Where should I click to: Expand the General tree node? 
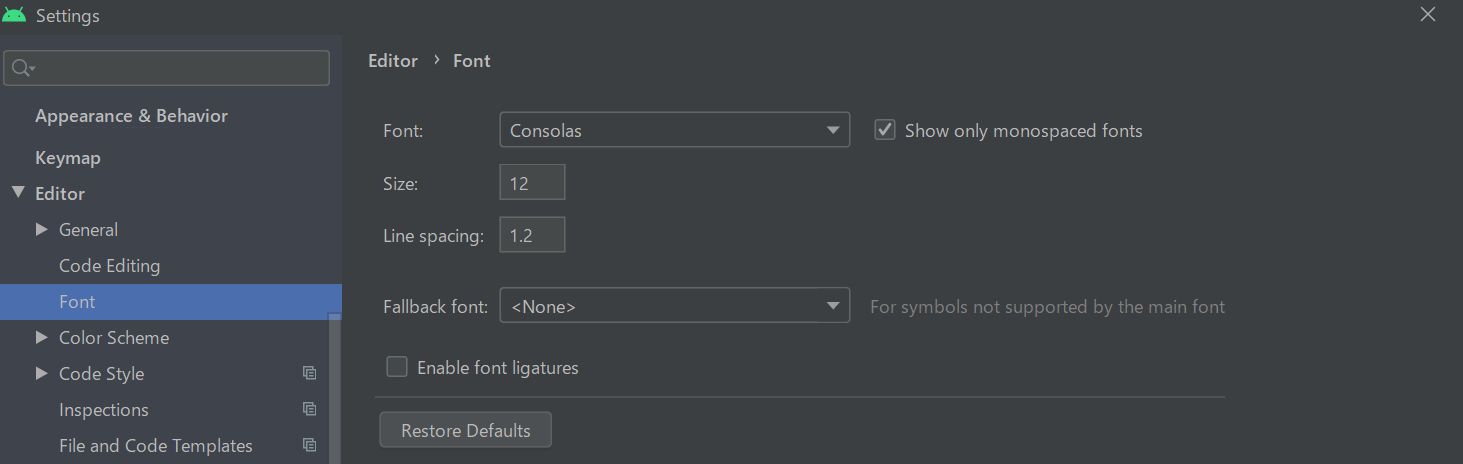pyautogui.click(x=42, y=230)
